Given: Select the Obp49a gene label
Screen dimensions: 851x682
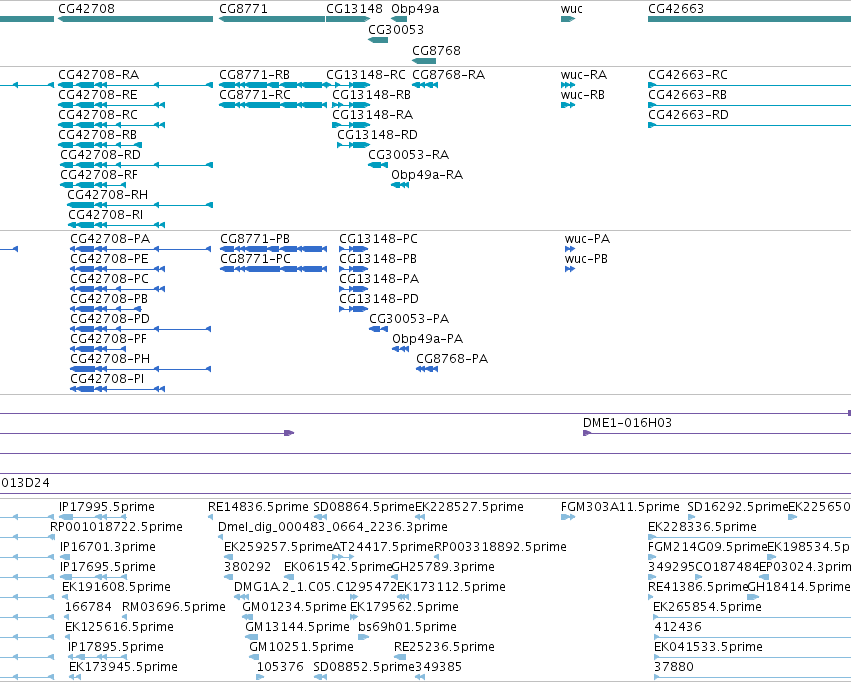Looking at the screenshot, I should pyautogui.click(x=415, y=9).
